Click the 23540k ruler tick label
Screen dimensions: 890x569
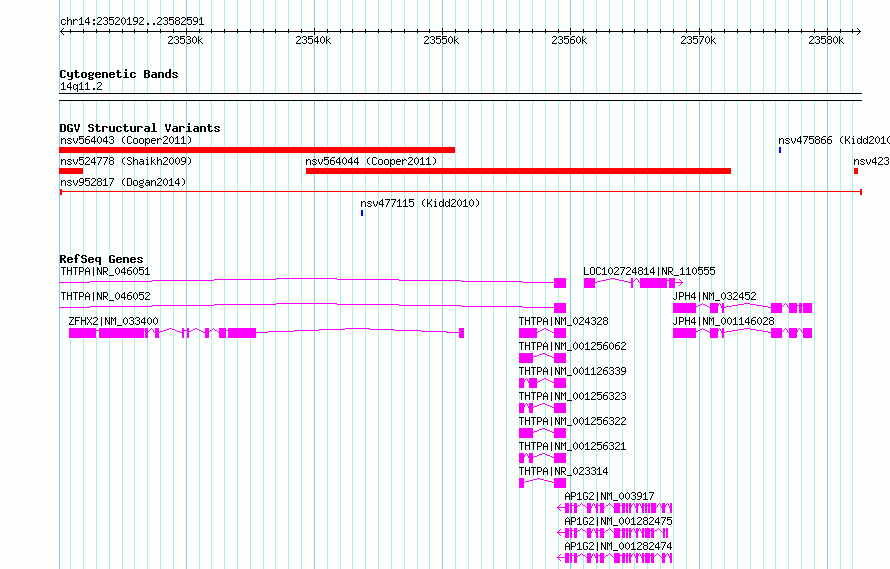(313, 40)
